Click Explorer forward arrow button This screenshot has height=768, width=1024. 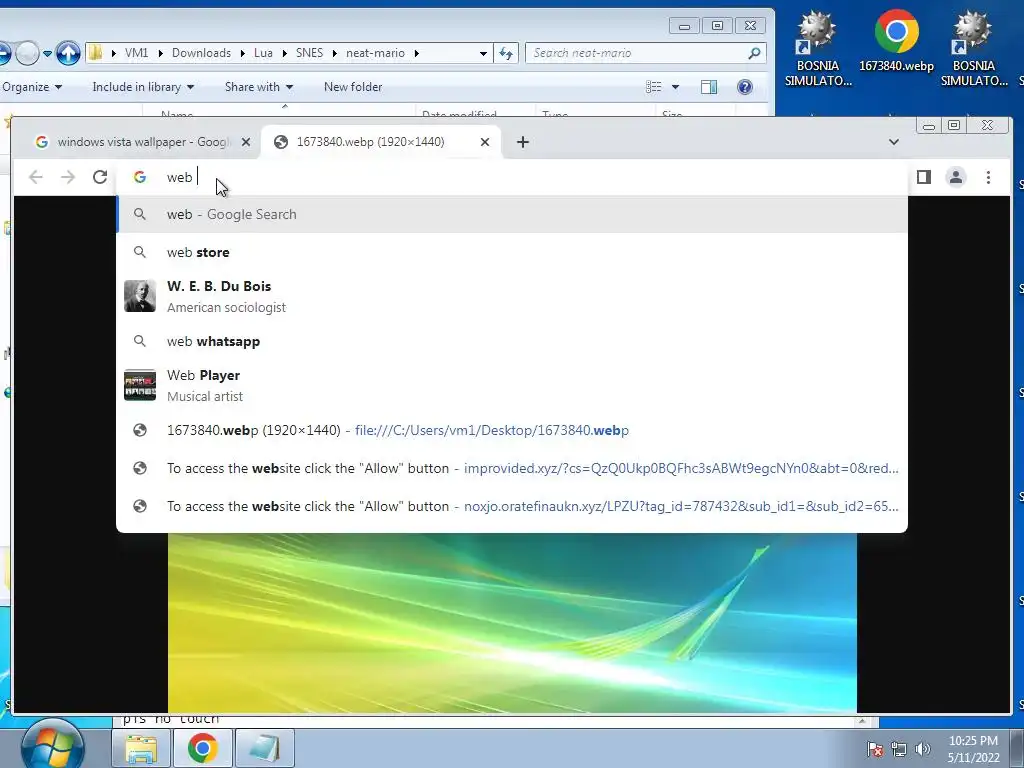(x=27, y=53)
